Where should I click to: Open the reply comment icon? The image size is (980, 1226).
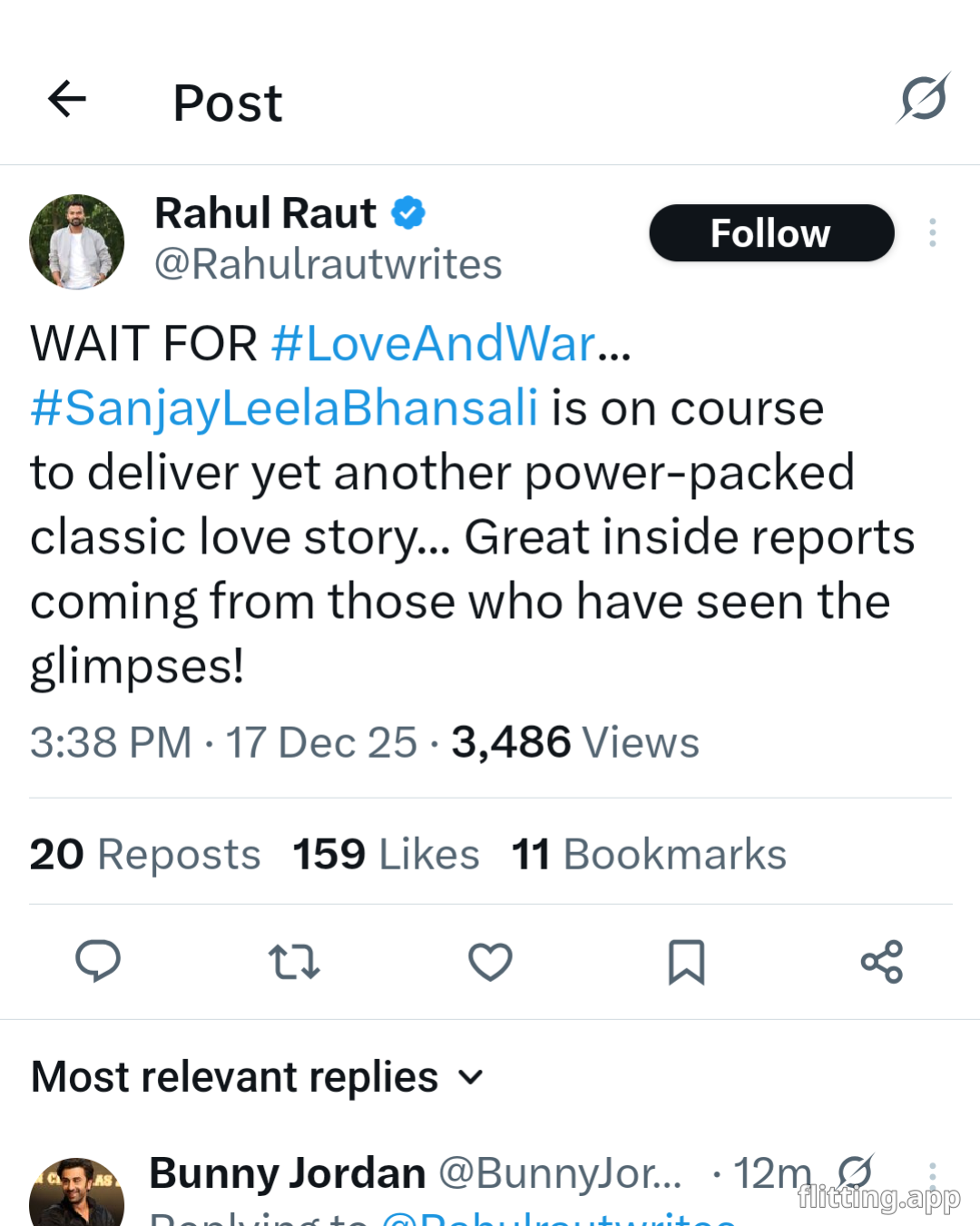98,961
